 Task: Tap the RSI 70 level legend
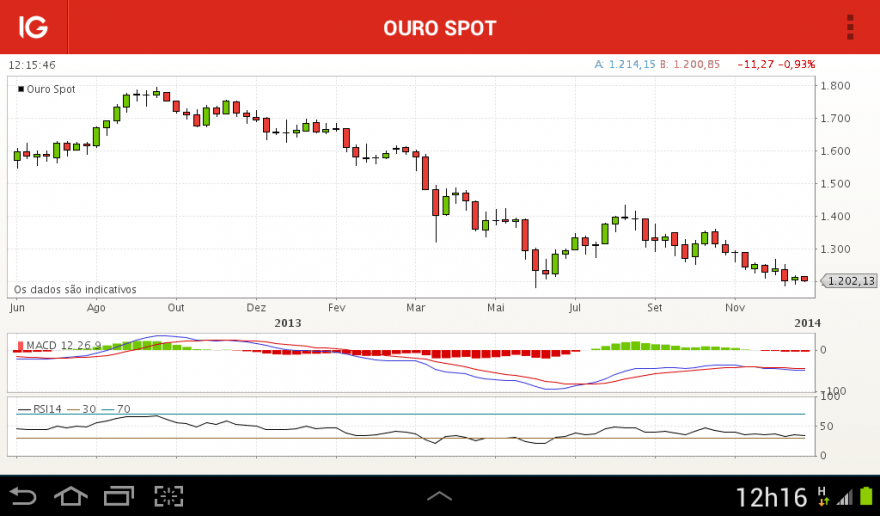(x=116, y=409)
